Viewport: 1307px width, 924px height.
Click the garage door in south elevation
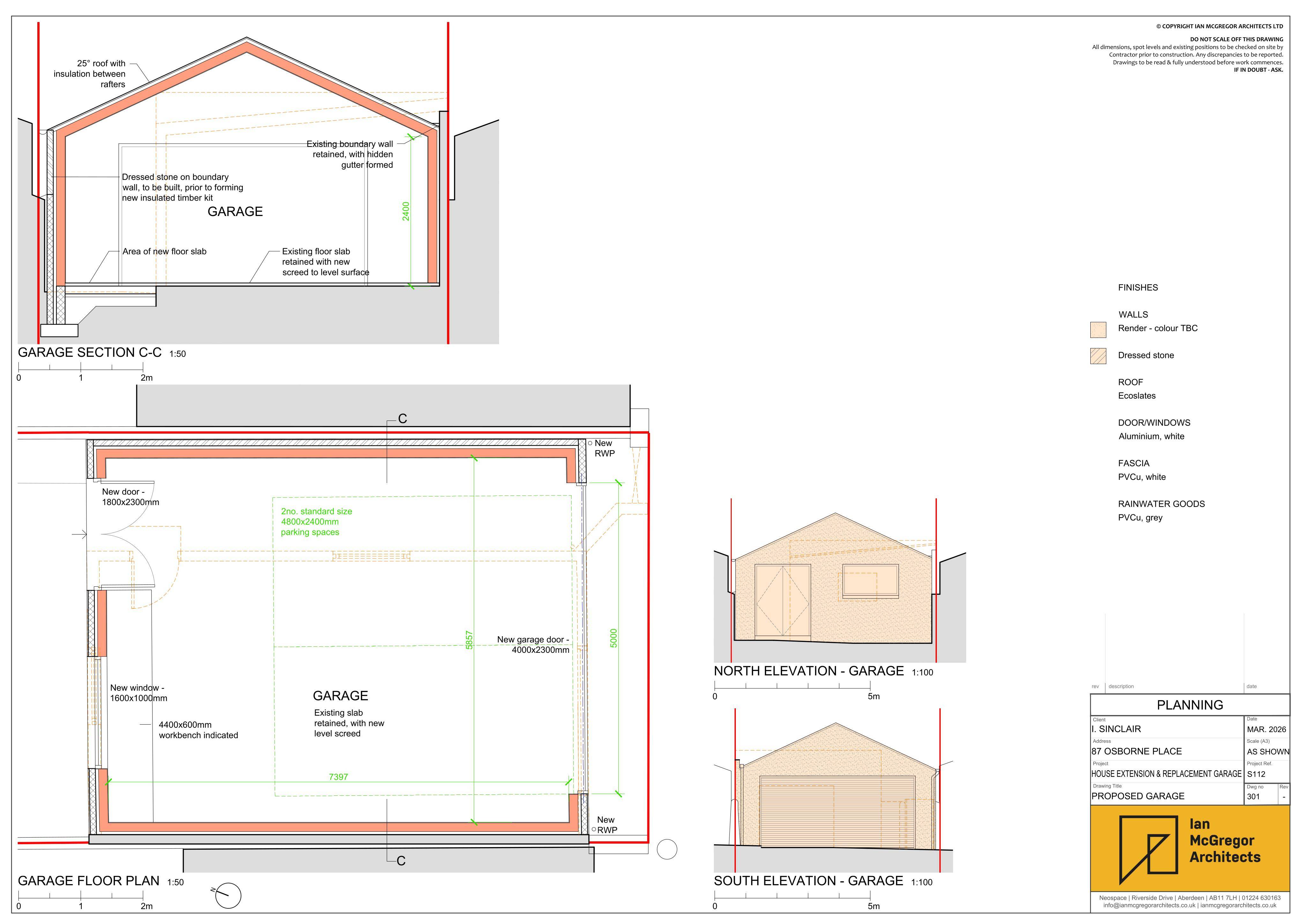click(837, 811)
